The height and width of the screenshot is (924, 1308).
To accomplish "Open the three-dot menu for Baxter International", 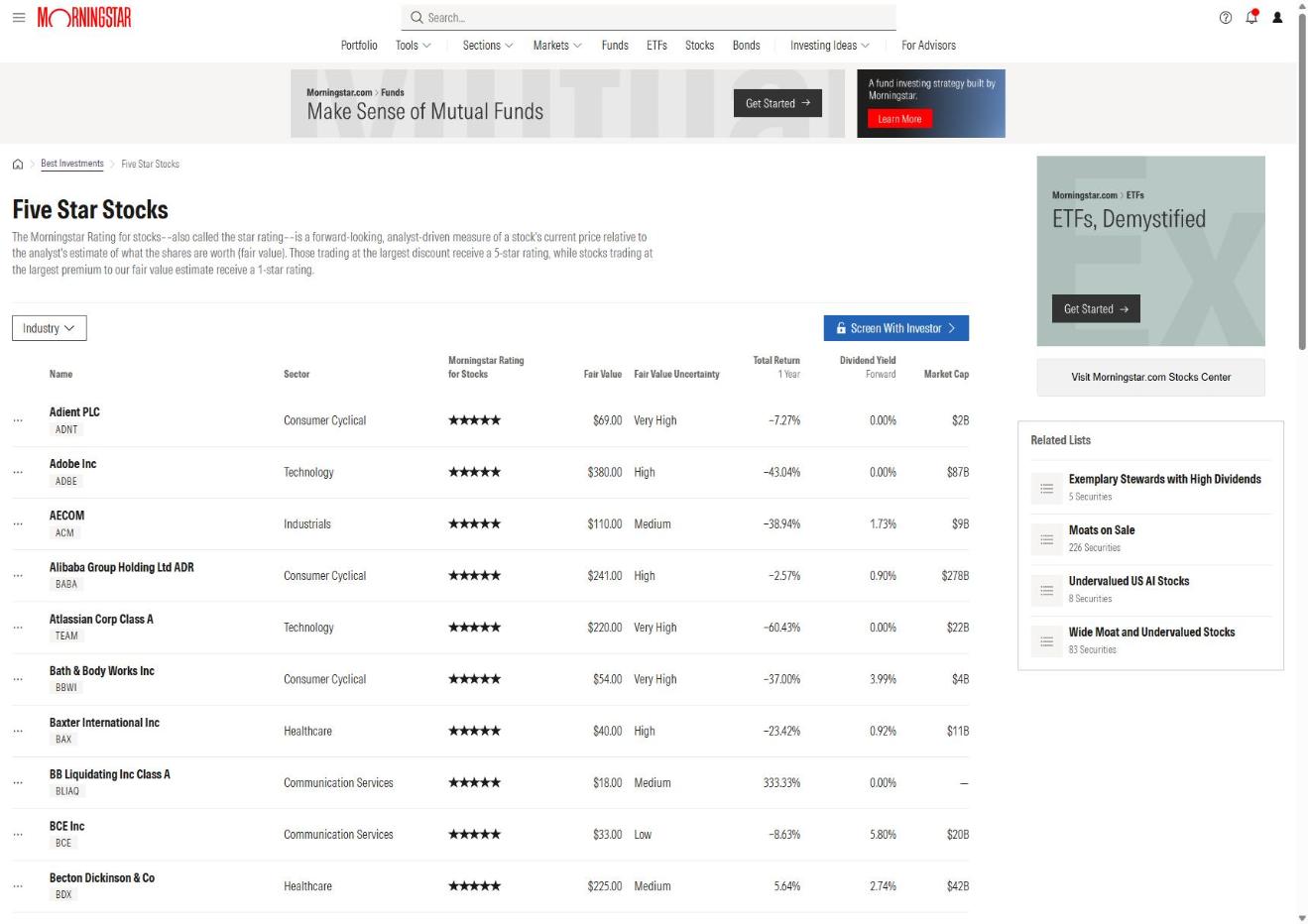I will [18, 732].
